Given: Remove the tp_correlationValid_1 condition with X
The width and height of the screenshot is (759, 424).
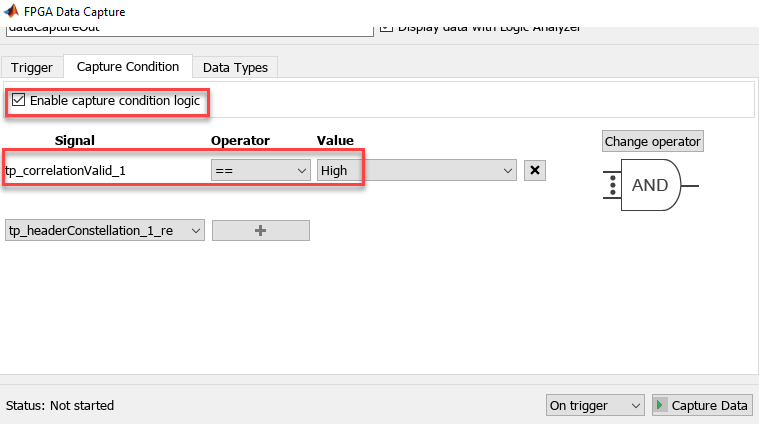Looking at the screenshot, I should click(535, 170).
